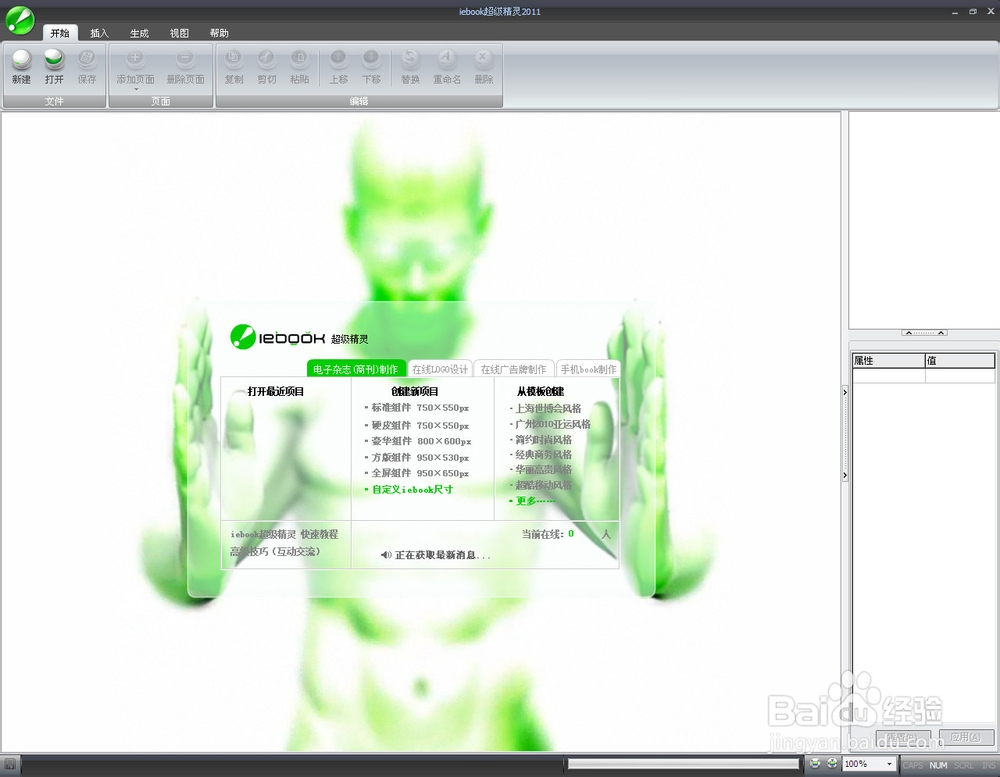
Task: Click 更多 templates link
Action: 534,501
